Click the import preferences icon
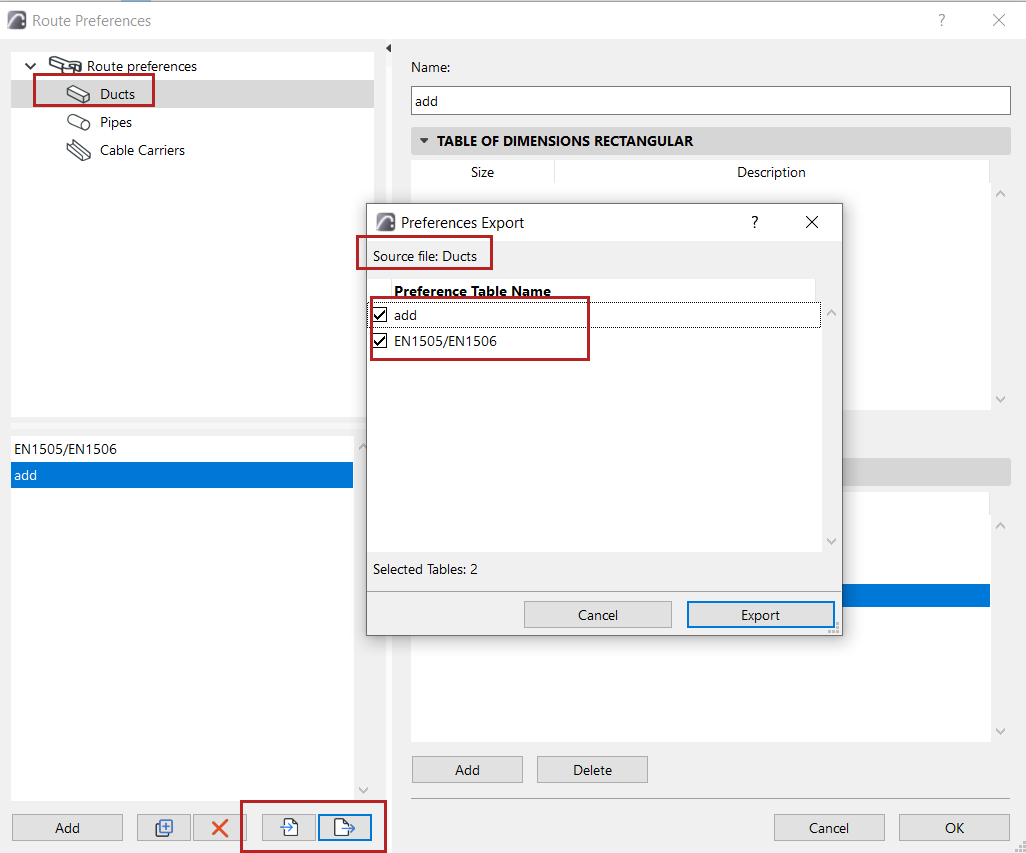1026x853 pixels. pos(289,828)
